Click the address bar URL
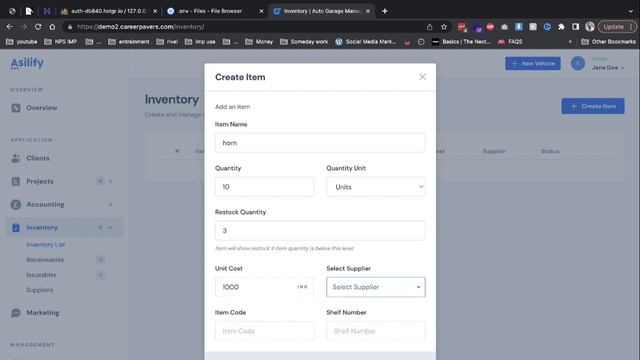 tap(140, 27)
